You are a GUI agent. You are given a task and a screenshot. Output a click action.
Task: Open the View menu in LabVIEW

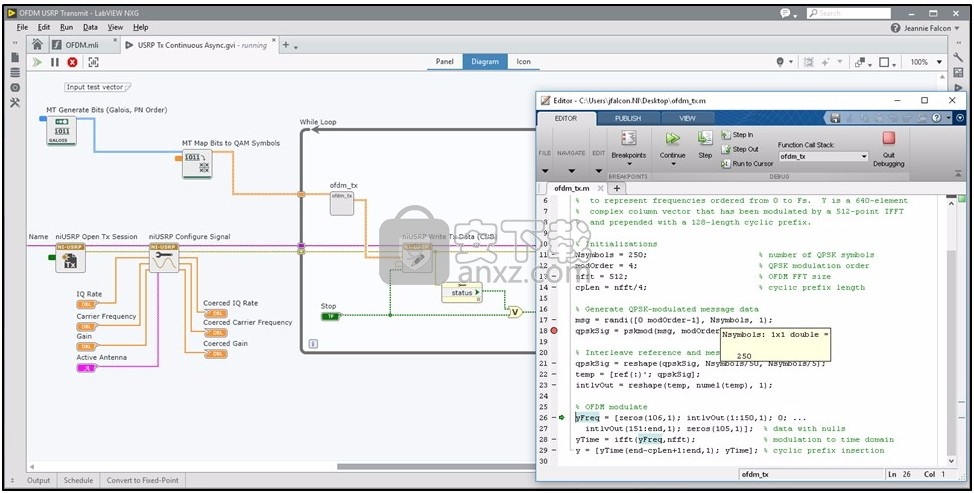click(116, 27)
